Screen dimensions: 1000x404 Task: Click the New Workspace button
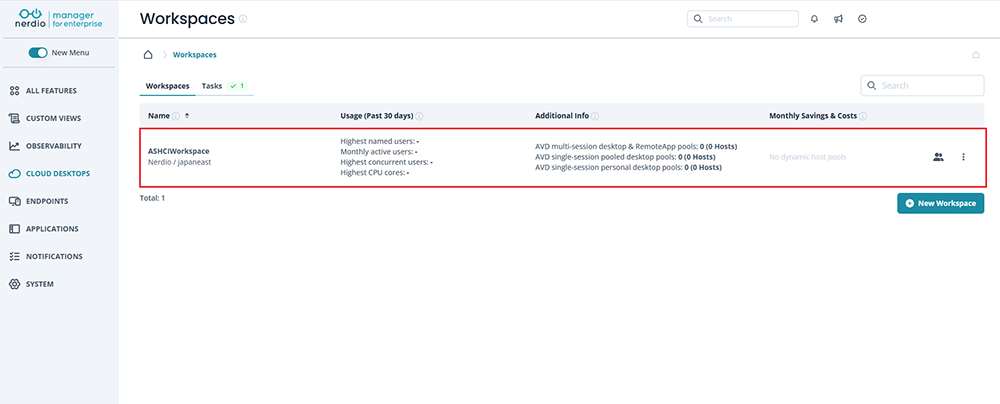point(940,203)
